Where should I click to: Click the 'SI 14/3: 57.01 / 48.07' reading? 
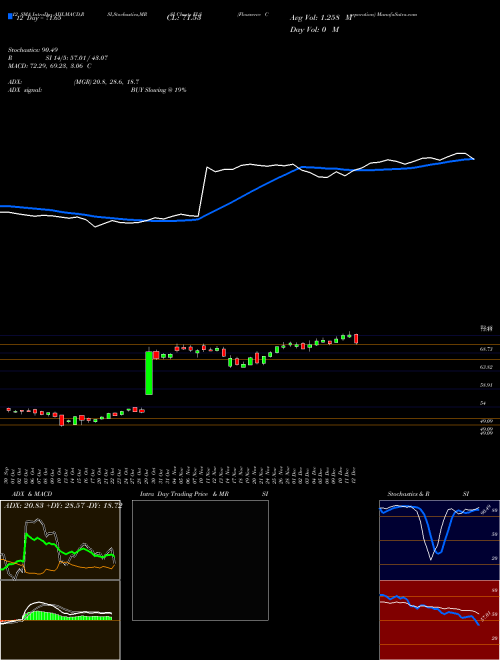tap(77, 58)
